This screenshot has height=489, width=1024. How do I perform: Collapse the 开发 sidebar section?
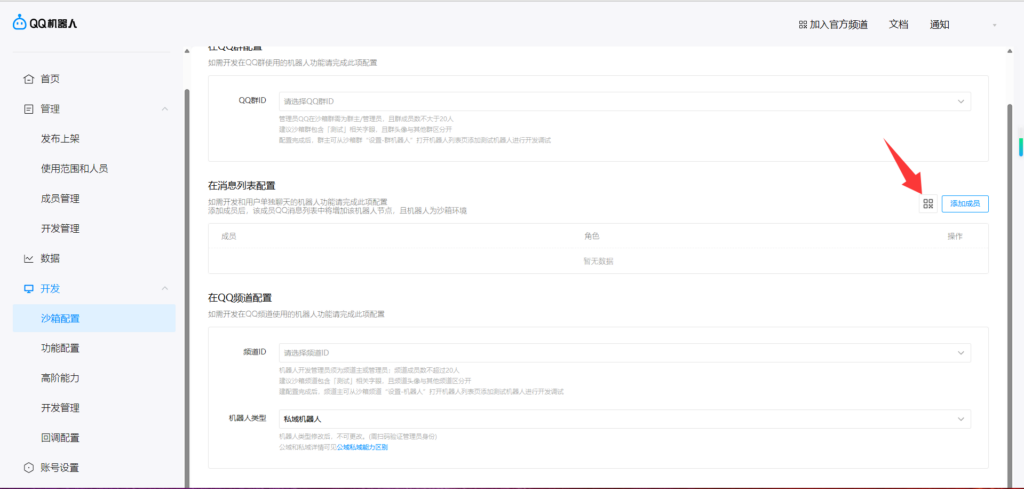[x=164, y=289]
